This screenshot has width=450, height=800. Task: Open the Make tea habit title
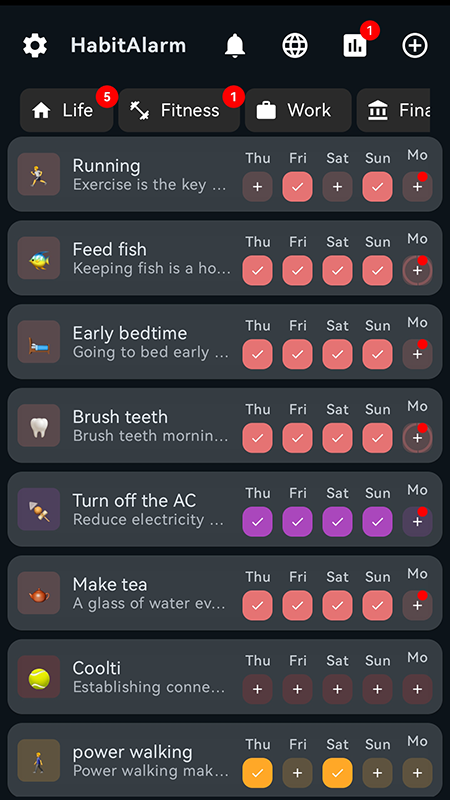[x=110, y=584]
